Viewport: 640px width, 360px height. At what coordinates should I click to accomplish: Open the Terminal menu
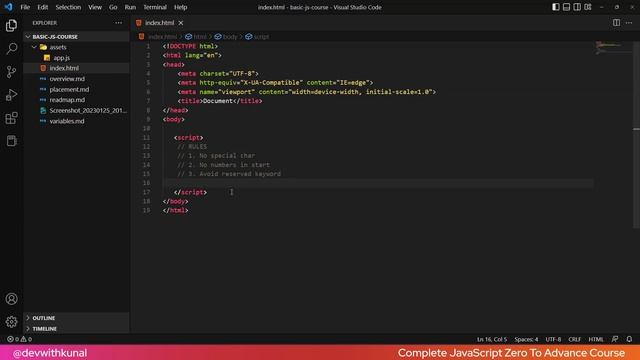pos(155,7)
